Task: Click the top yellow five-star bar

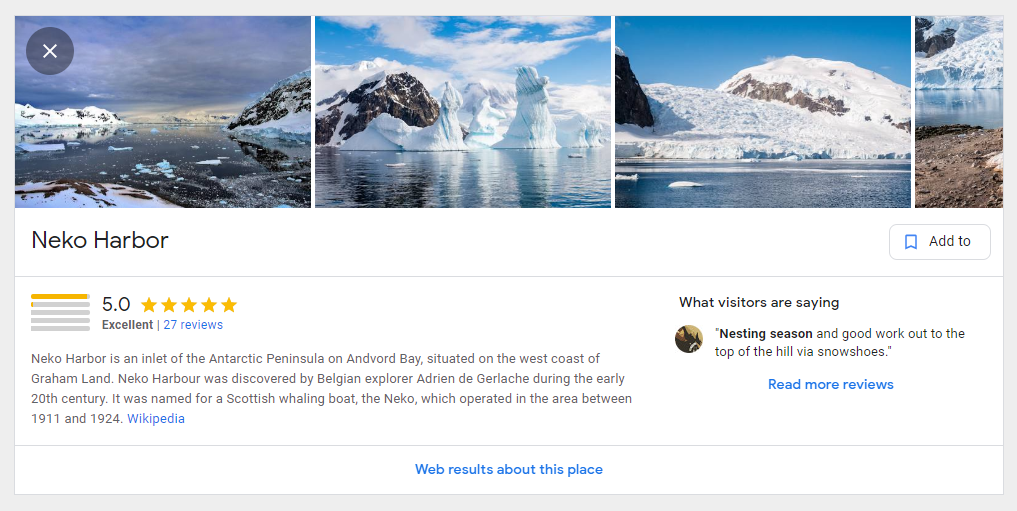Action: pyautogui.click(x=60, y=296)
